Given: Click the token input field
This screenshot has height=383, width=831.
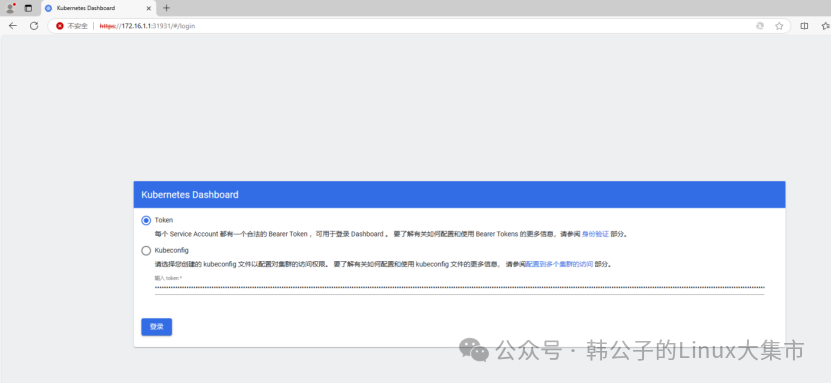Looking at the screenshot, I should click(459, 288).
